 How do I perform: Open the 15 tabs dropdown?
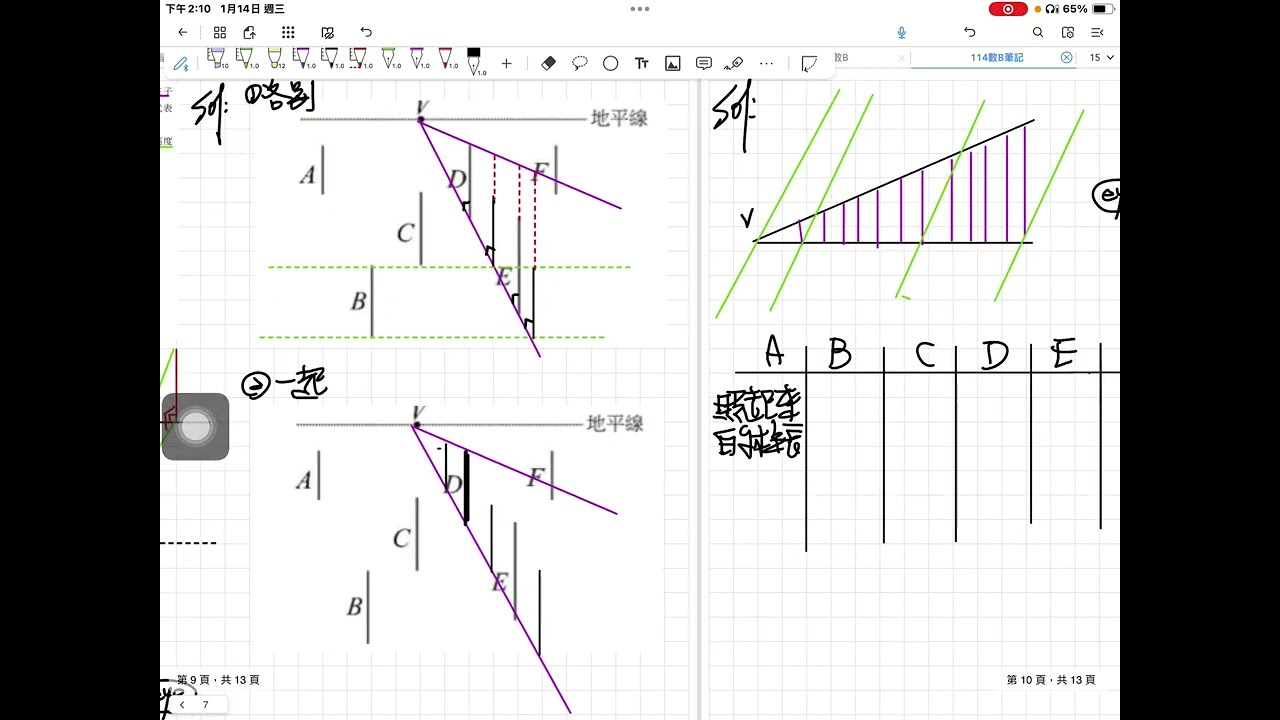pos(1101,58)
